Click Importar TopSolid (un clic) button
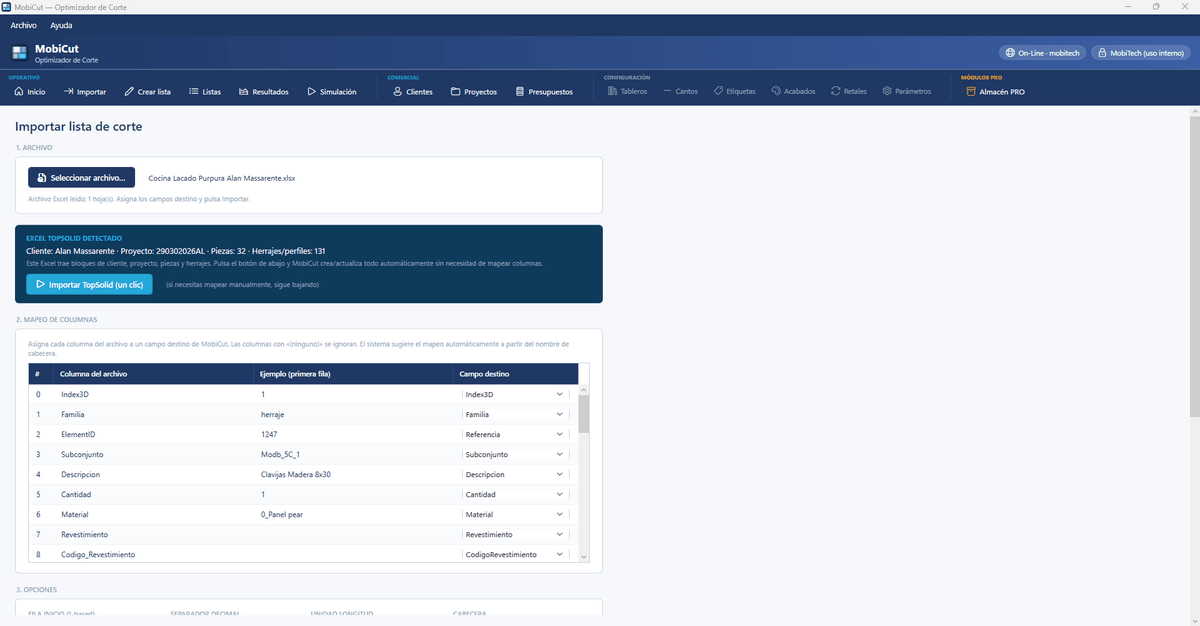This screenshot has height=626, width=1200. coord(89,285)
